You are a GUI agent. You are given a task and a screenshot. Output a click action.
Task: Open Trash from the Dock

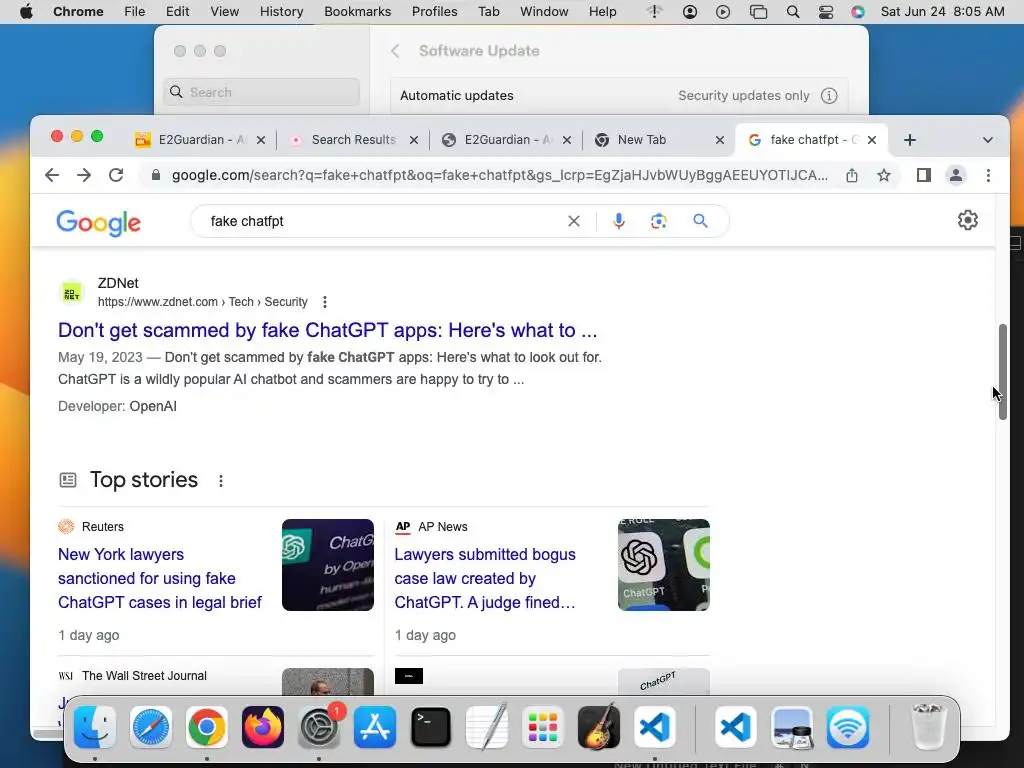point(928,727)
